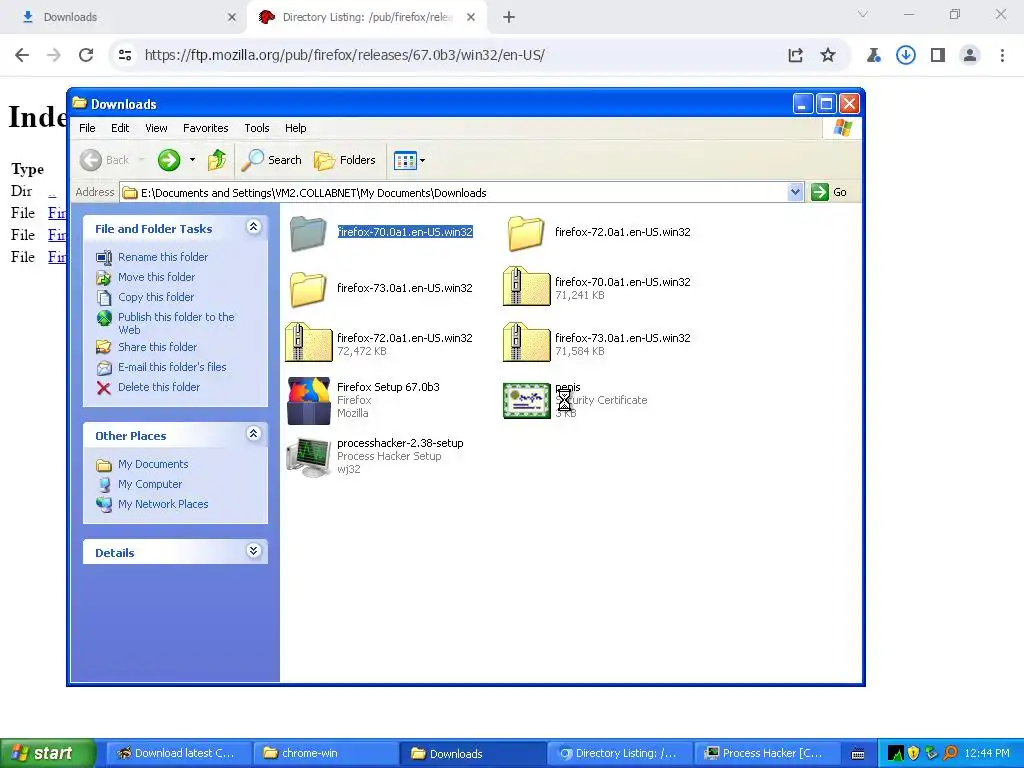Toggle the Folders pane button

(345, 160)
